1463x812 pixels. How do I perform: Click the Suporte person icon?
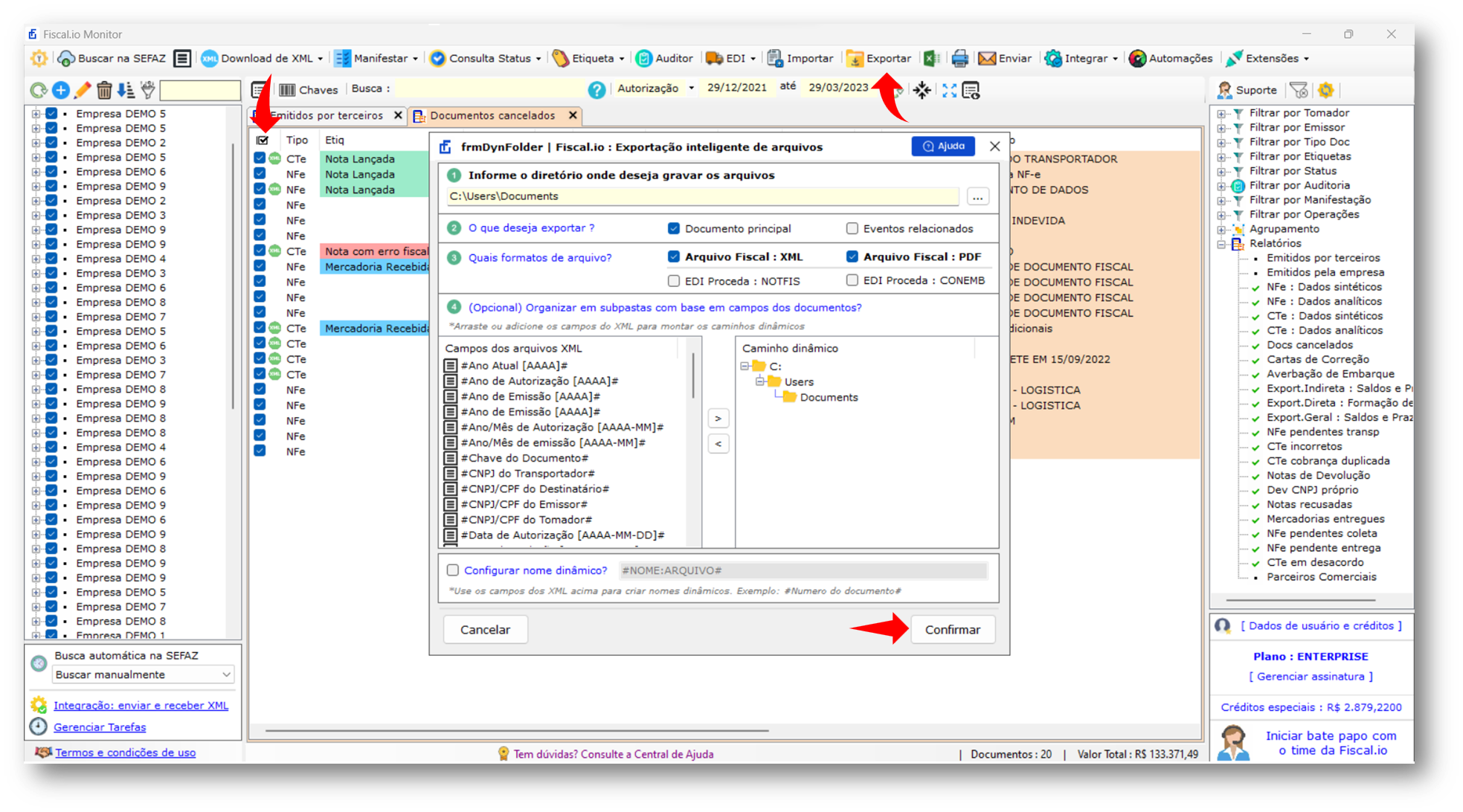click(1224, 90)
